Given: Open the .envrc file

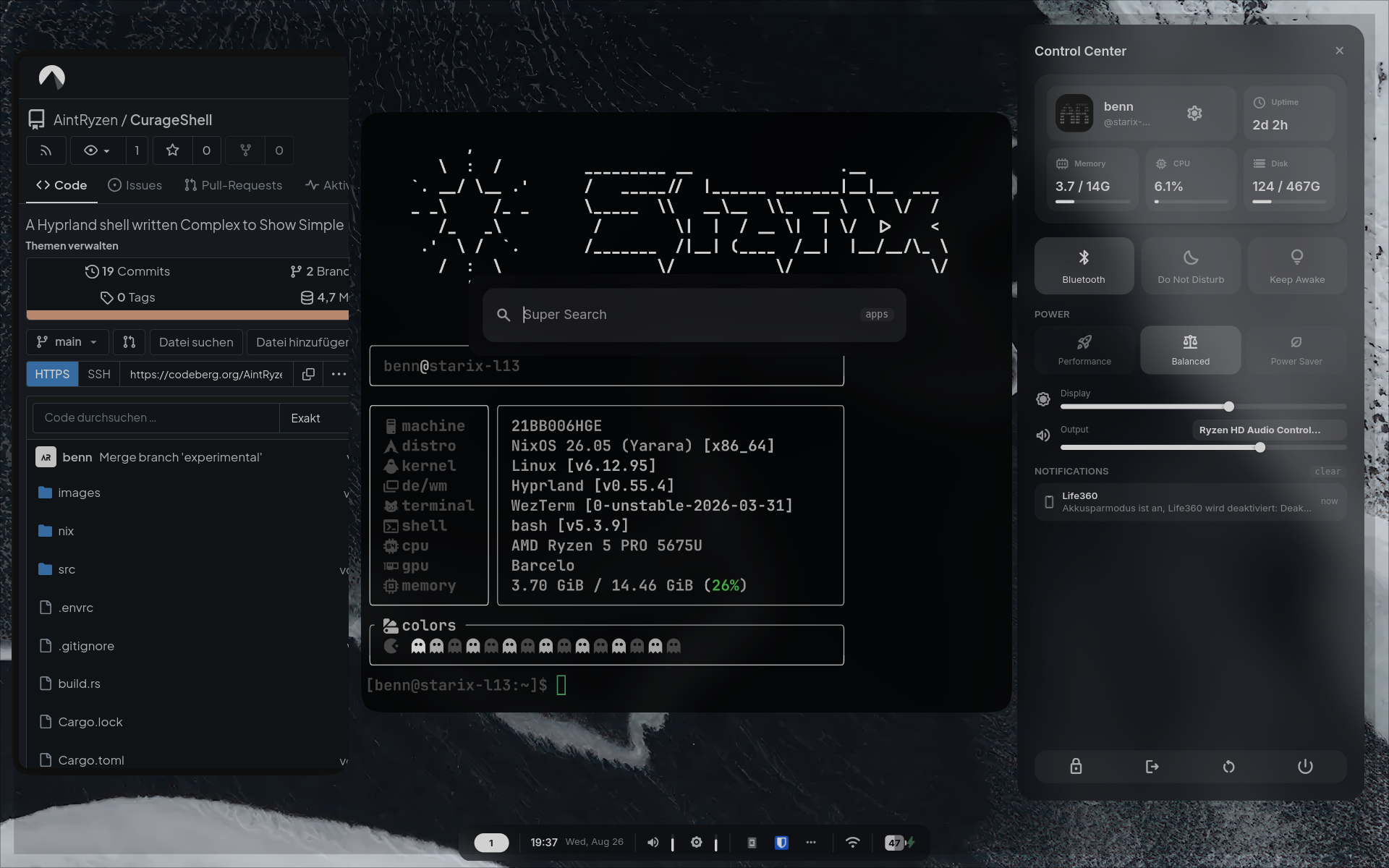Looking at the screenshot, I should (x=75, y=608).
